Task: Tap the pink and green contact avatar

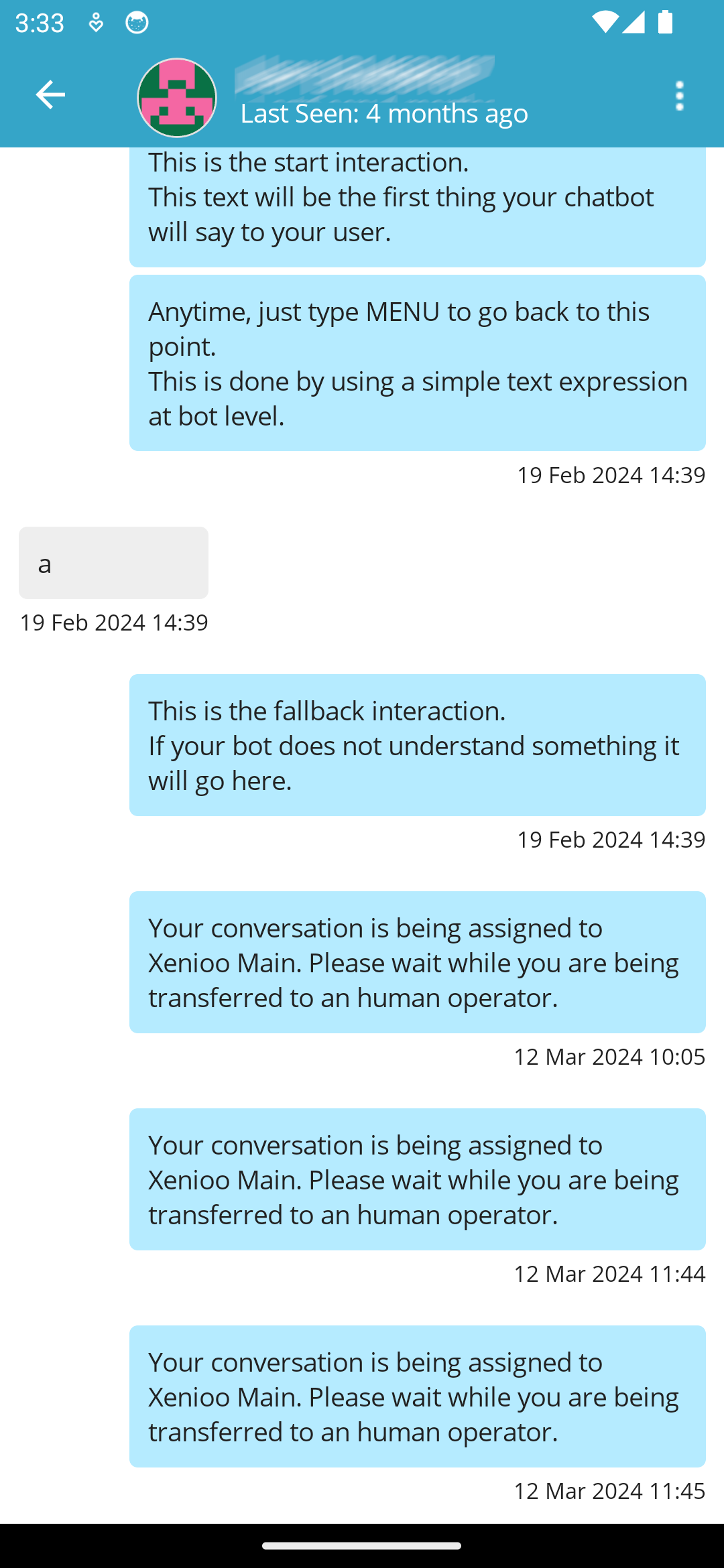Action: tap(177, 98)
